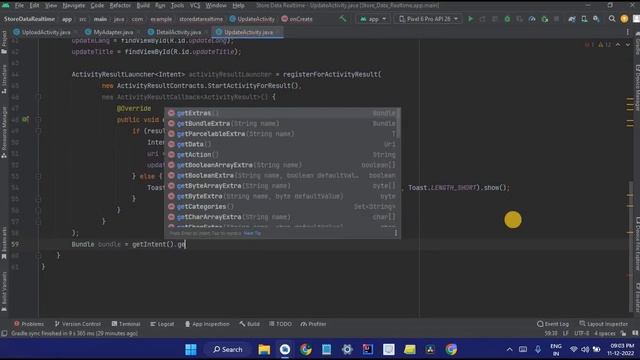Click the yellow account avatar icon
Screen dimensions: 640x360
pos(624,19)
